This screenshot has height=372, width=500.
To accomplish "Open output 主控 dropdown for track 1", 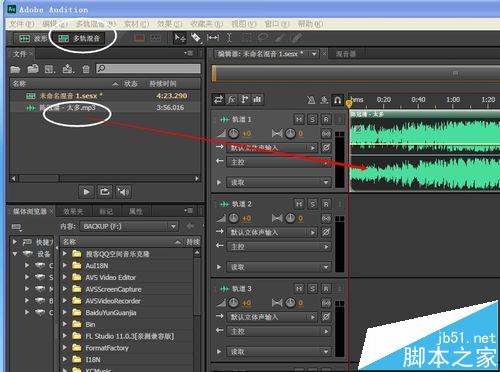I will coord(279,162).
